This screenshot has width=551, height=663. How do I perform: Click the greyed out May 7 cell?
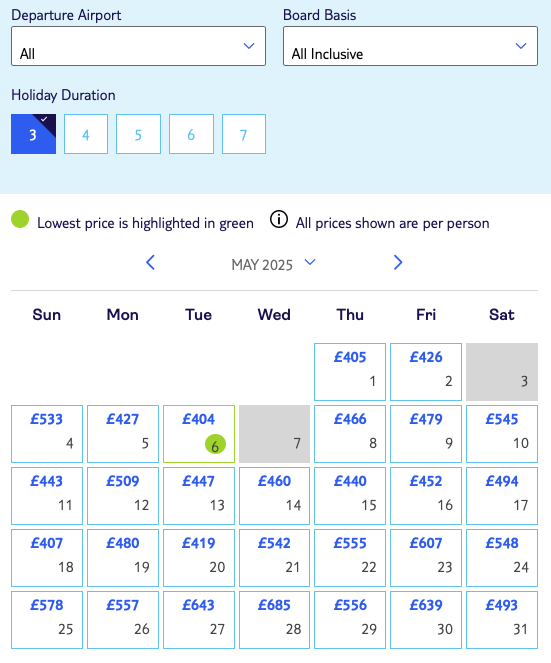[274, 434]
